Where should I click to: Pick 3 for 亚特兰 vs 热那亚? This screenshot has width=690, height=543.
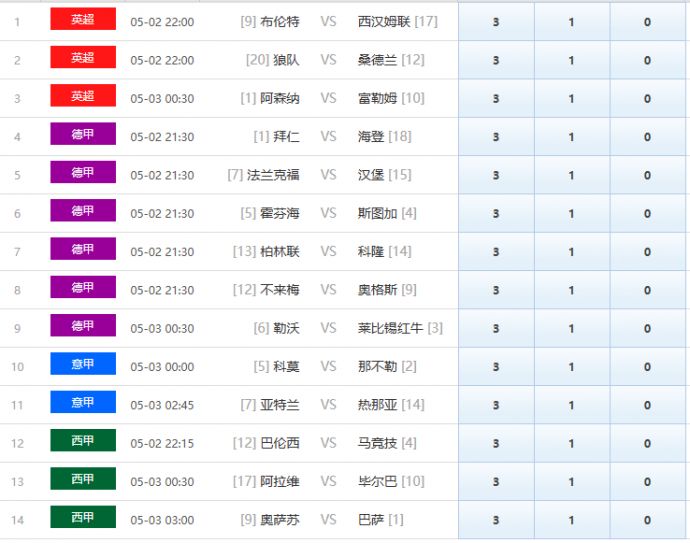point(496,404)
